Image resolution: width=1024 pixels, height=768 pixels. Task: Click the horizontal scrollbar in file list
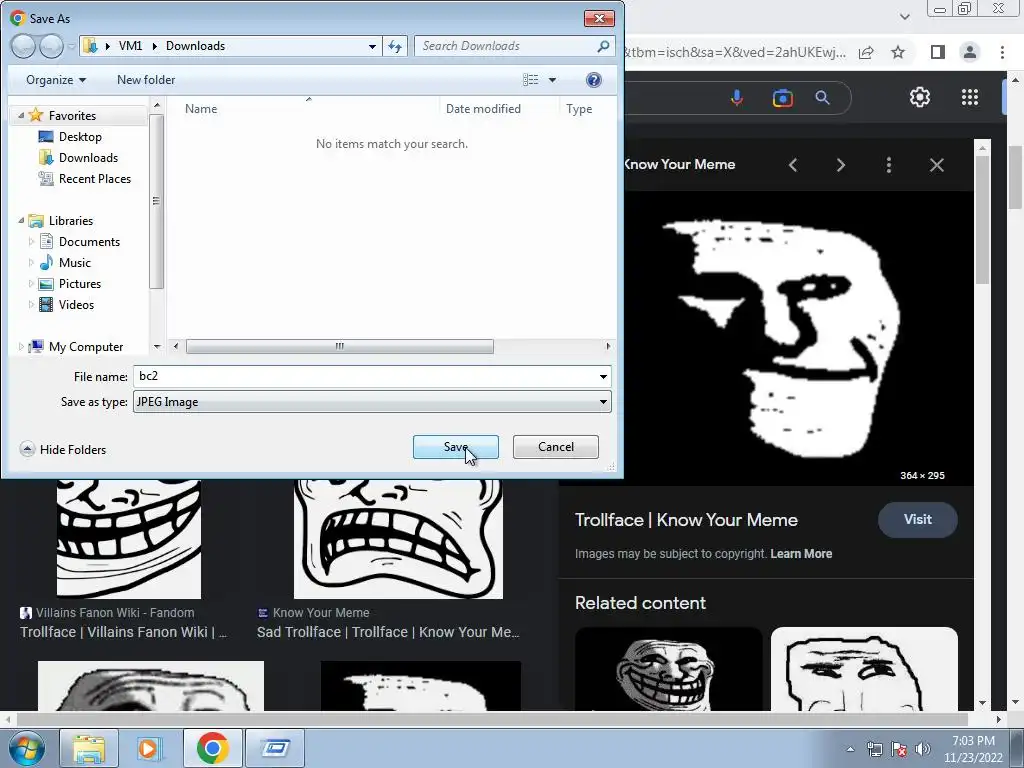[x=340, y=346]
